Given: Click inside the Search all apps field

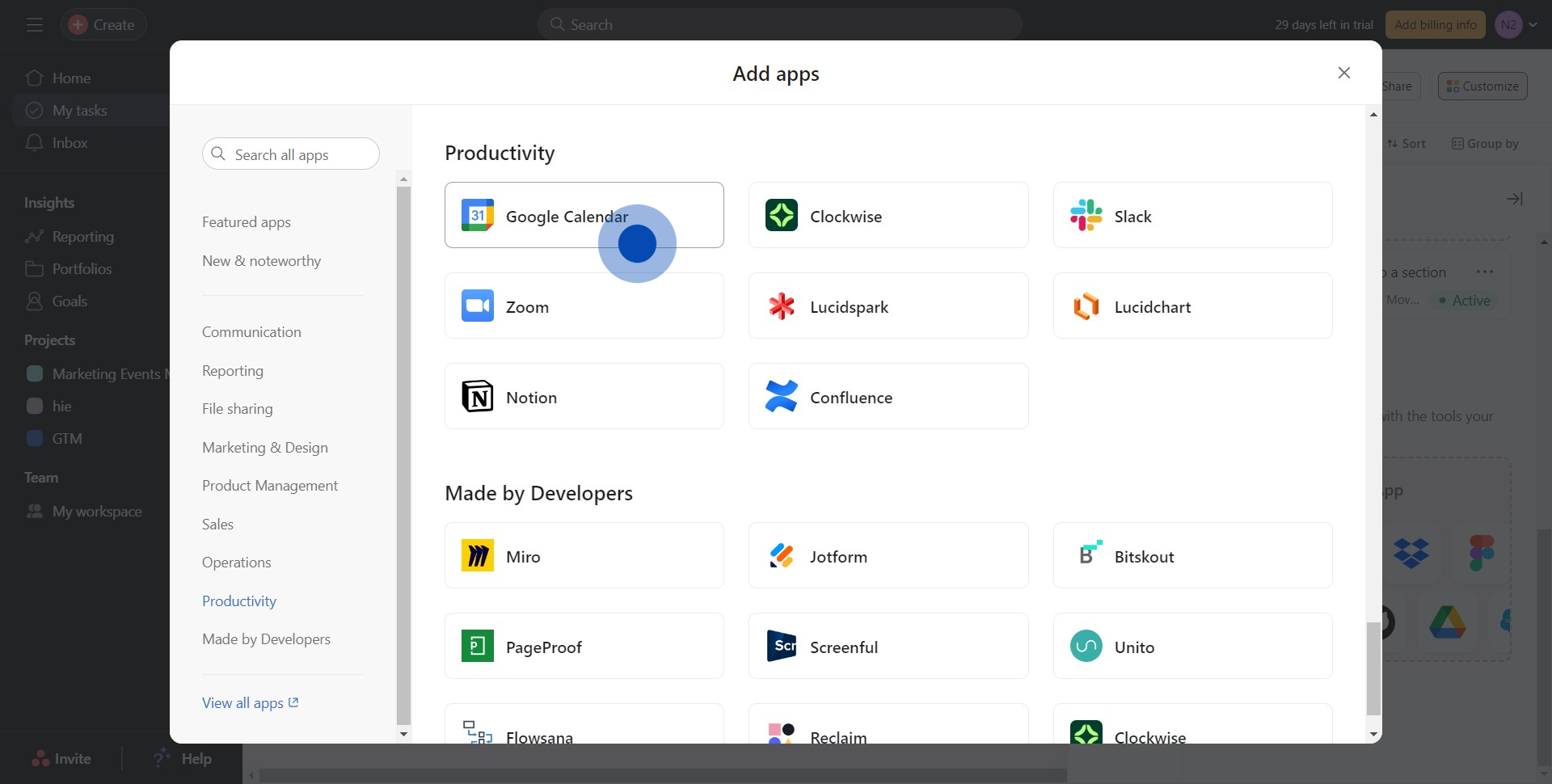Looking at the screenshot, I should (290, 154).
